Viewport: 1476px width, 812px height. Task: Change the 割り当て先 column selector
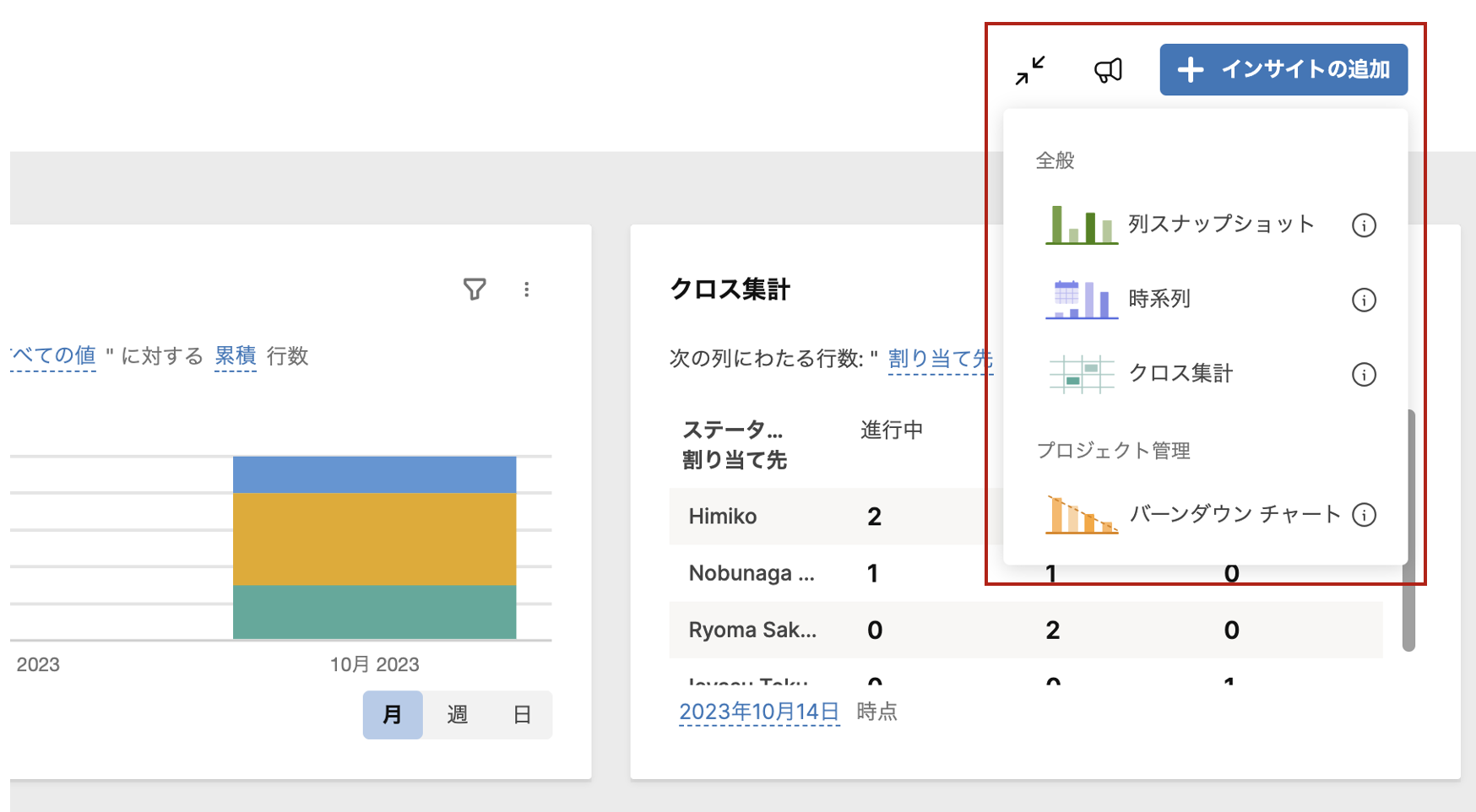click(940, 359)
